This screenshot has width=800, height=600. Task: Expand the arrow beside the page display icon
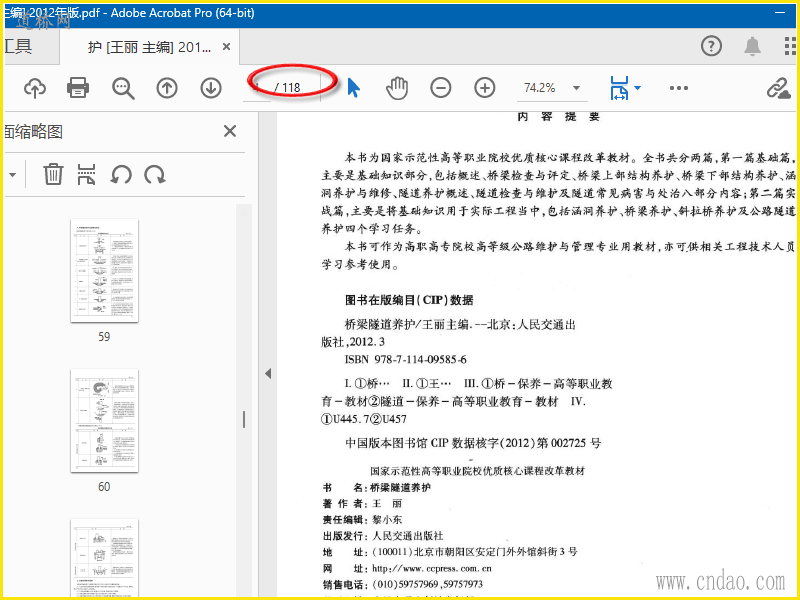tap(637, 88)
